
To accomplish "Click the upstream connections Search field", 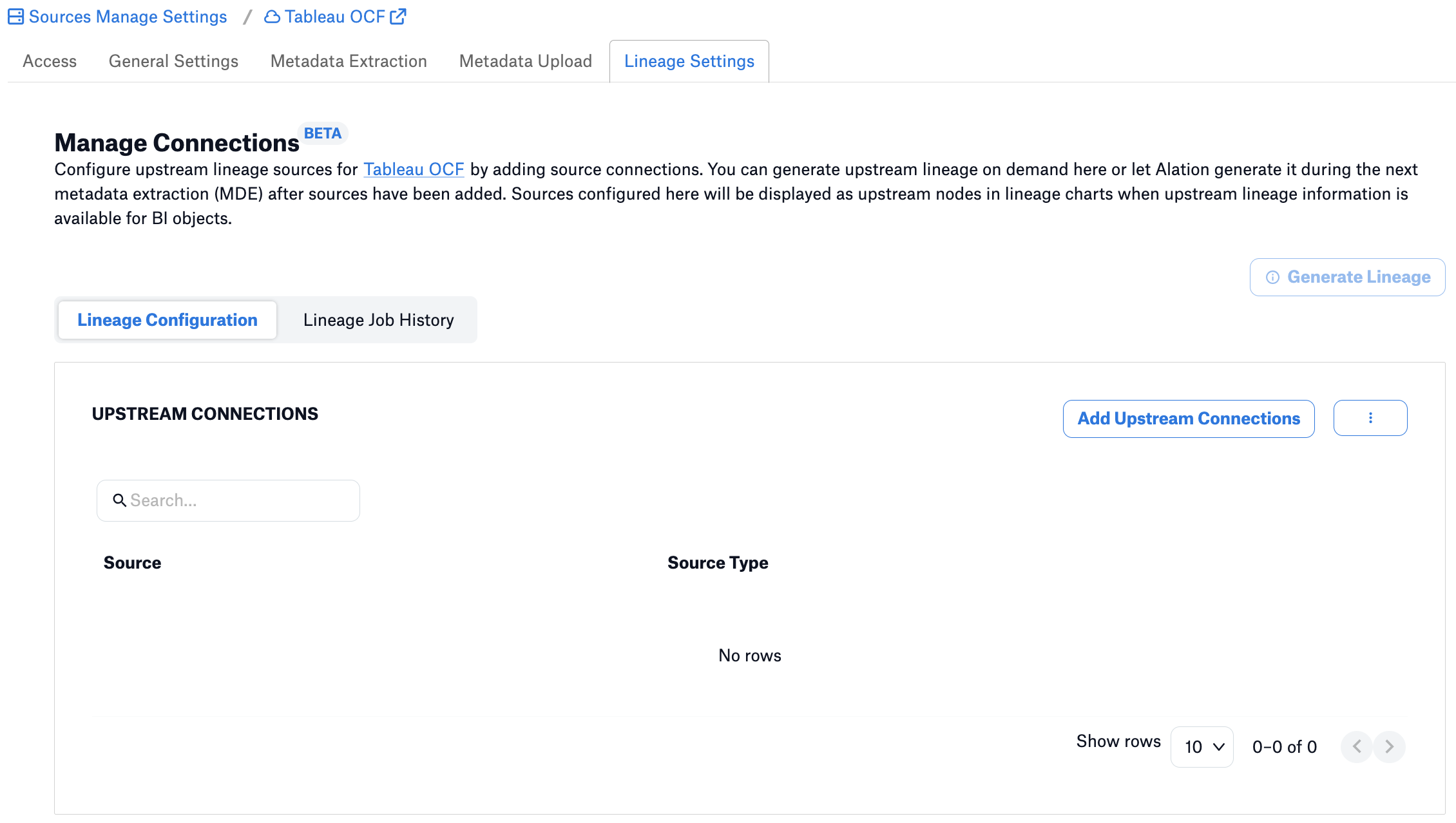I will [228, 500].
